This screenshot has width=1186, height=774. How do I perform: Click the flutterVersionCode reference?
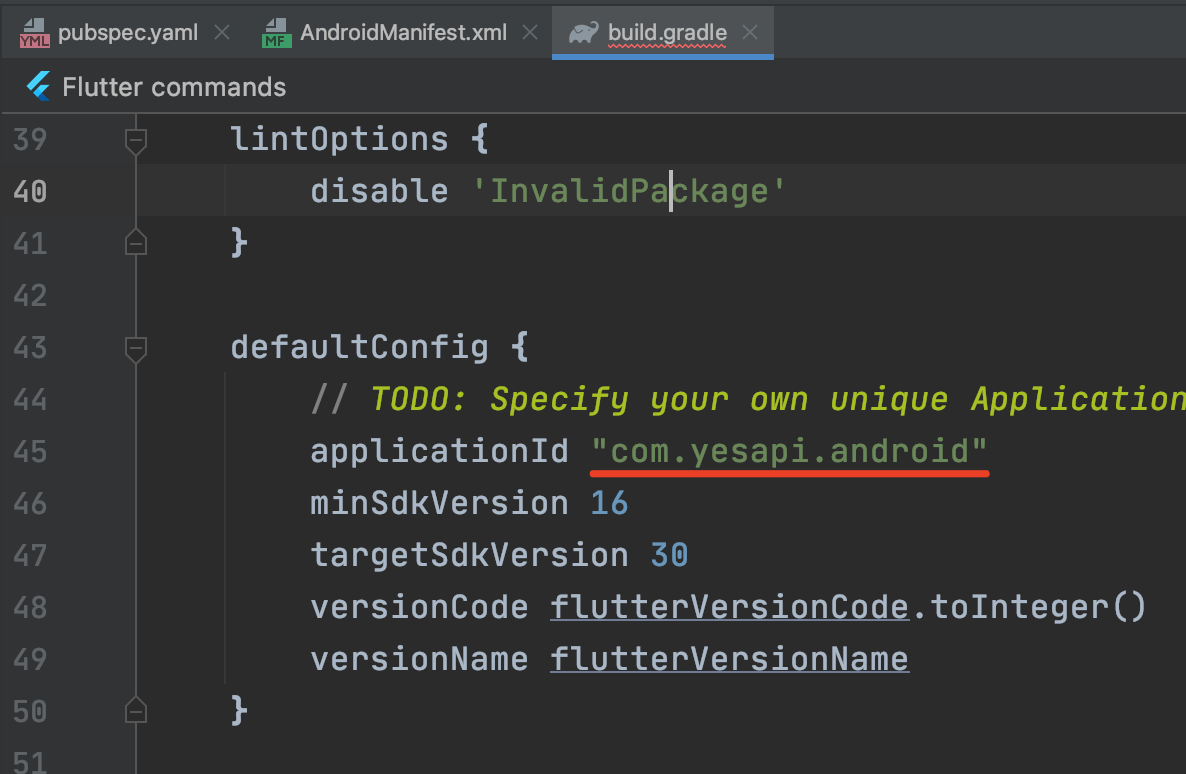[729, 607]
